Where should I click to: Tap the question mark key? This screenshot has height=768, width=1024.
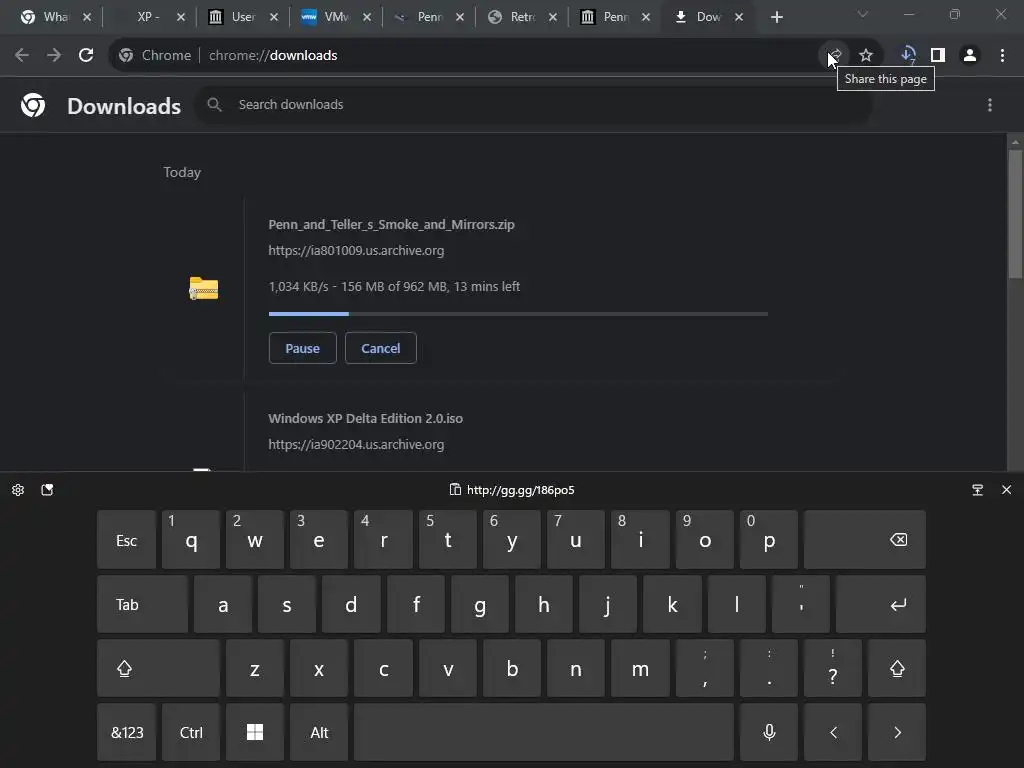point(833,668)
